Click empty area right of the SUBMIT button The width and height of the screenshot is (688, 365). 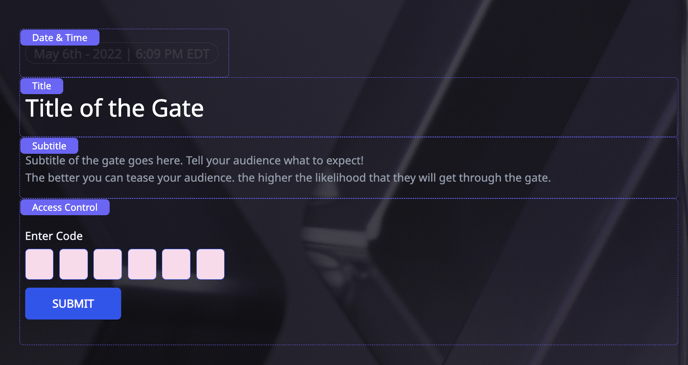click(x=395, y=304)
